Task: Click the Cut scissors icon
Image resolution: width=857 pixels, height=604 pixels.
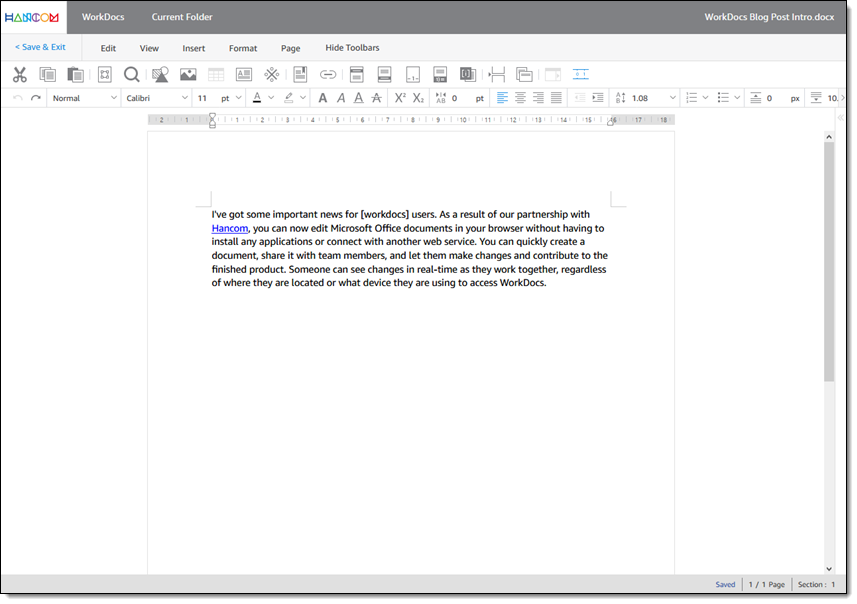Action: click(x=20, y=74)
